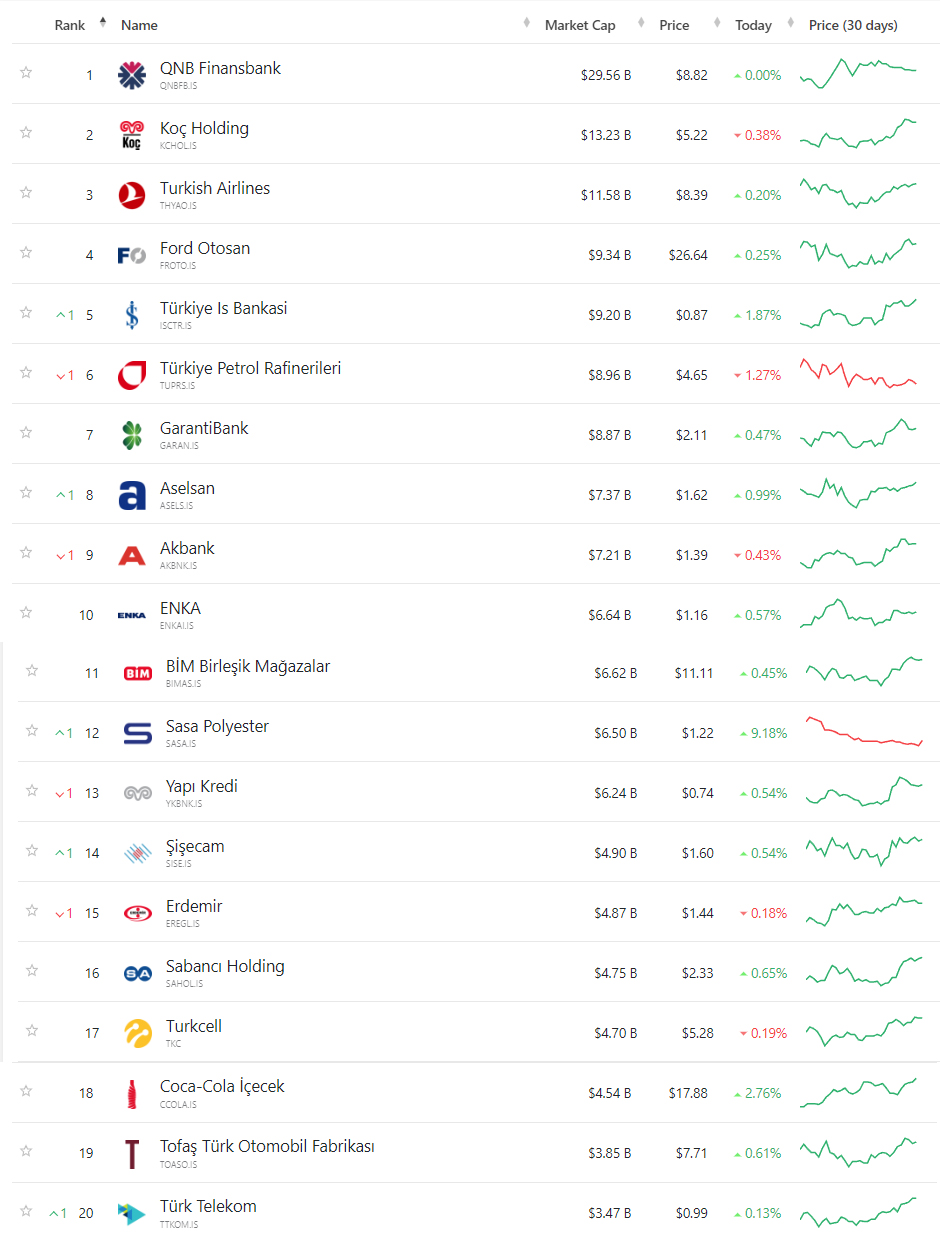Click the Sabancı Holding logo icon

[138, 973]
